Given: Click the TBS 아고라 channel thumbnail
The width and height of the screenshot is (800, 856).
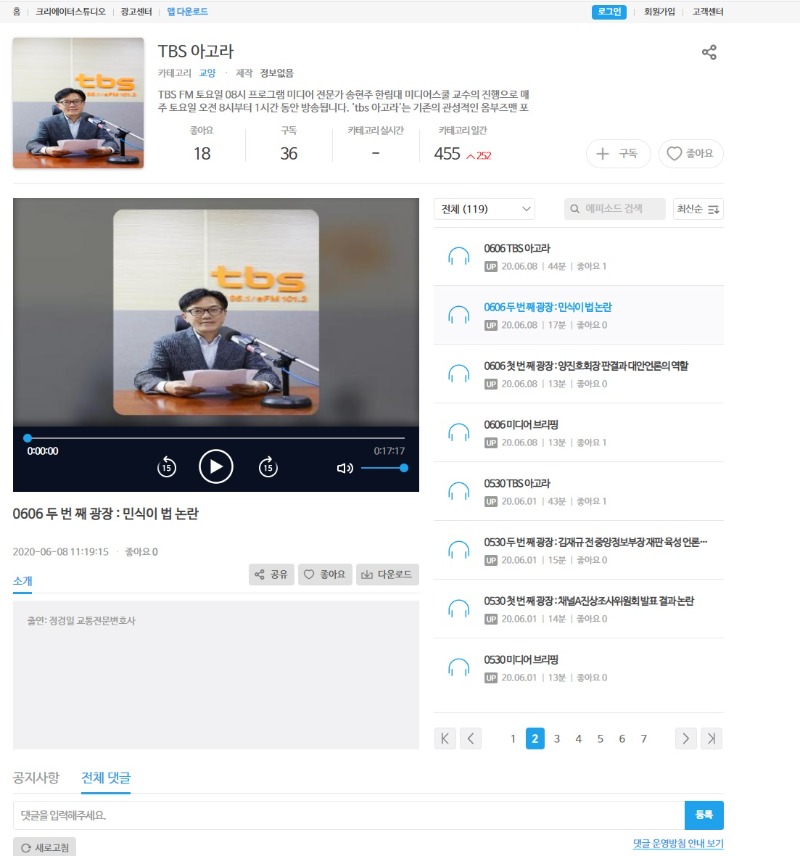Looking at the screenshot, I should (78, 103).
